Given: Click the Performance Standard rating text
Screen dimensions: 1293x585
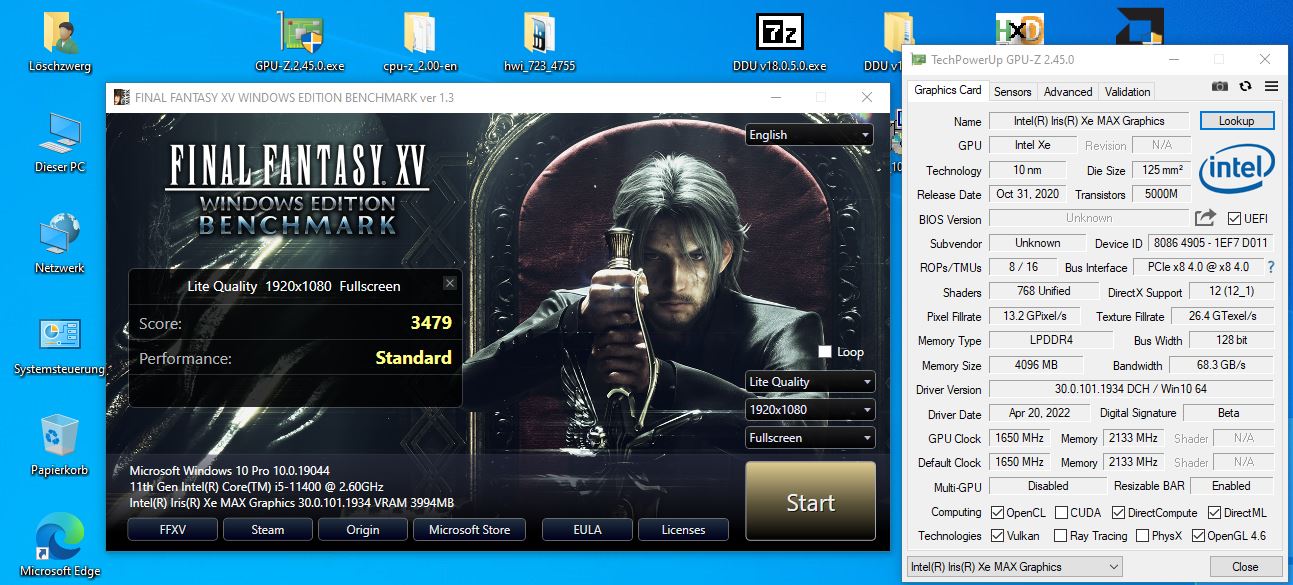Looking at the screenshot, I should click(x=413, y=358).
